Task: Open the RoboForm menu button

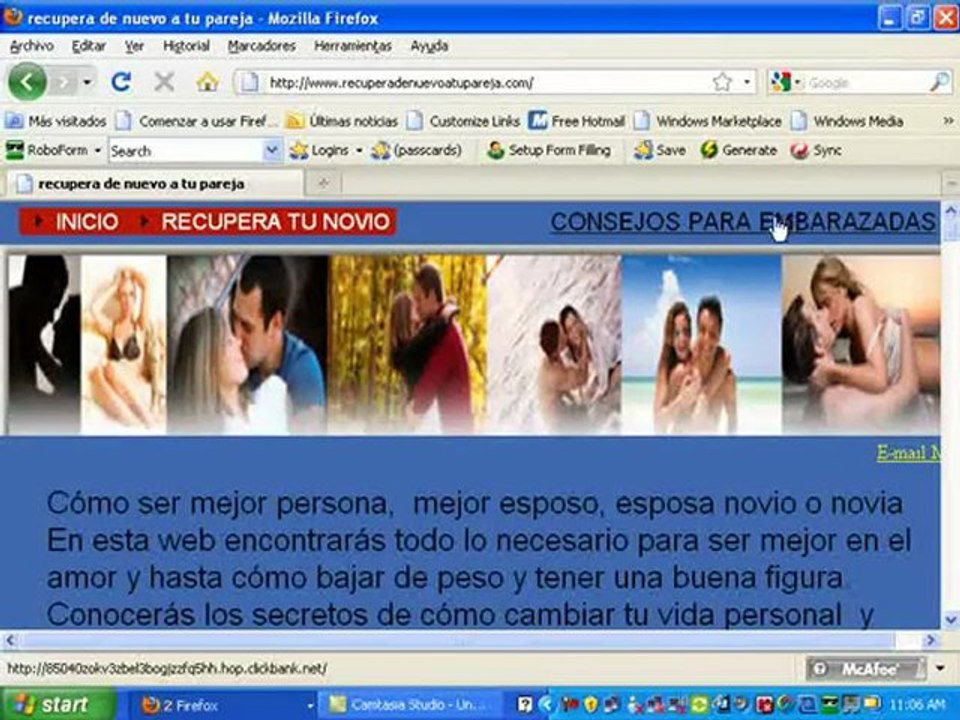Action: coord(53,150)
